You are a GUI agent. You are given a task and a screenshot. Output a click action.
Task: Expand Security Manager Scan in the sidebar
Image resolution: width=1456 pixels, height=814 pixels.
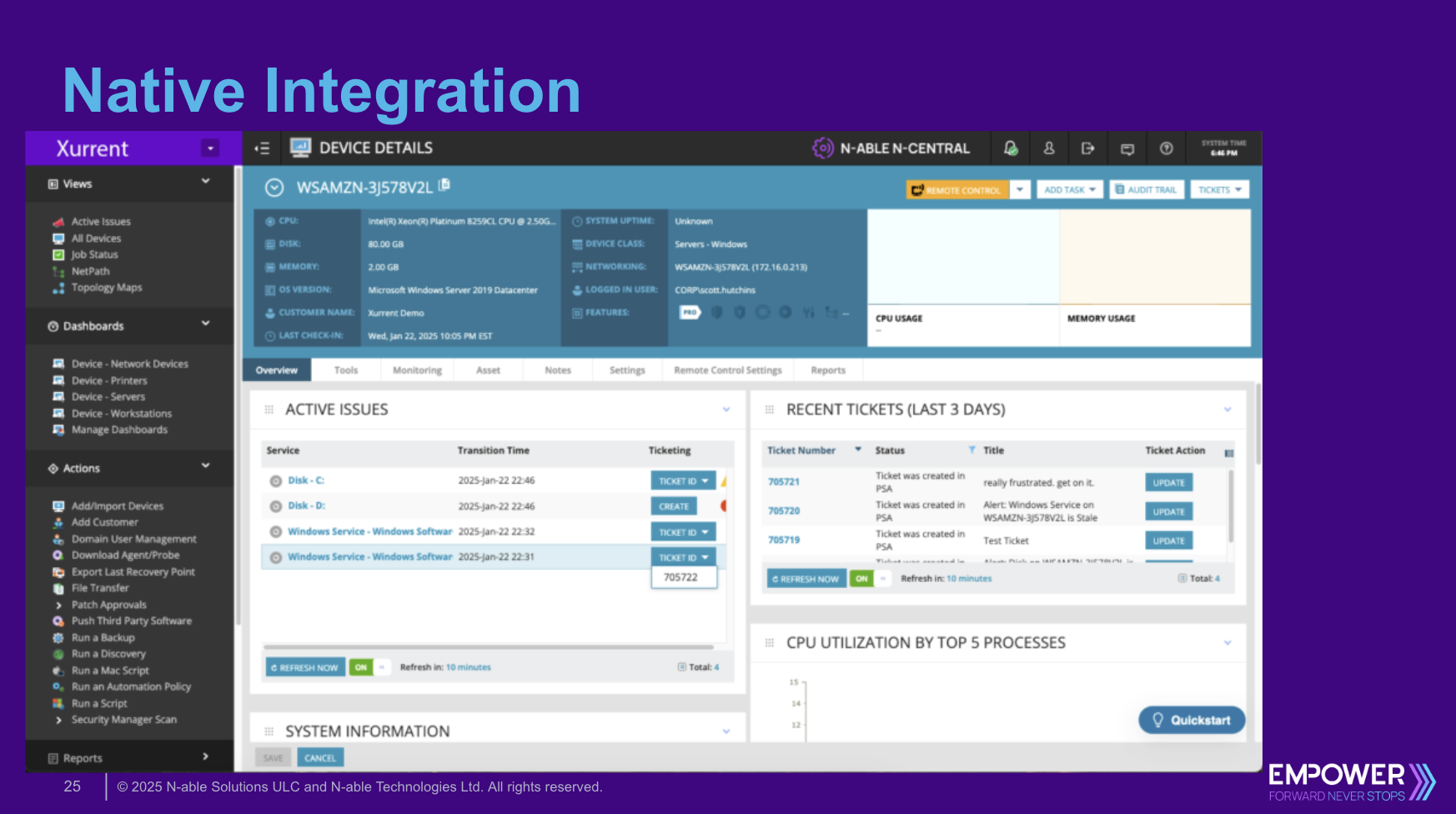click(58, 721)
